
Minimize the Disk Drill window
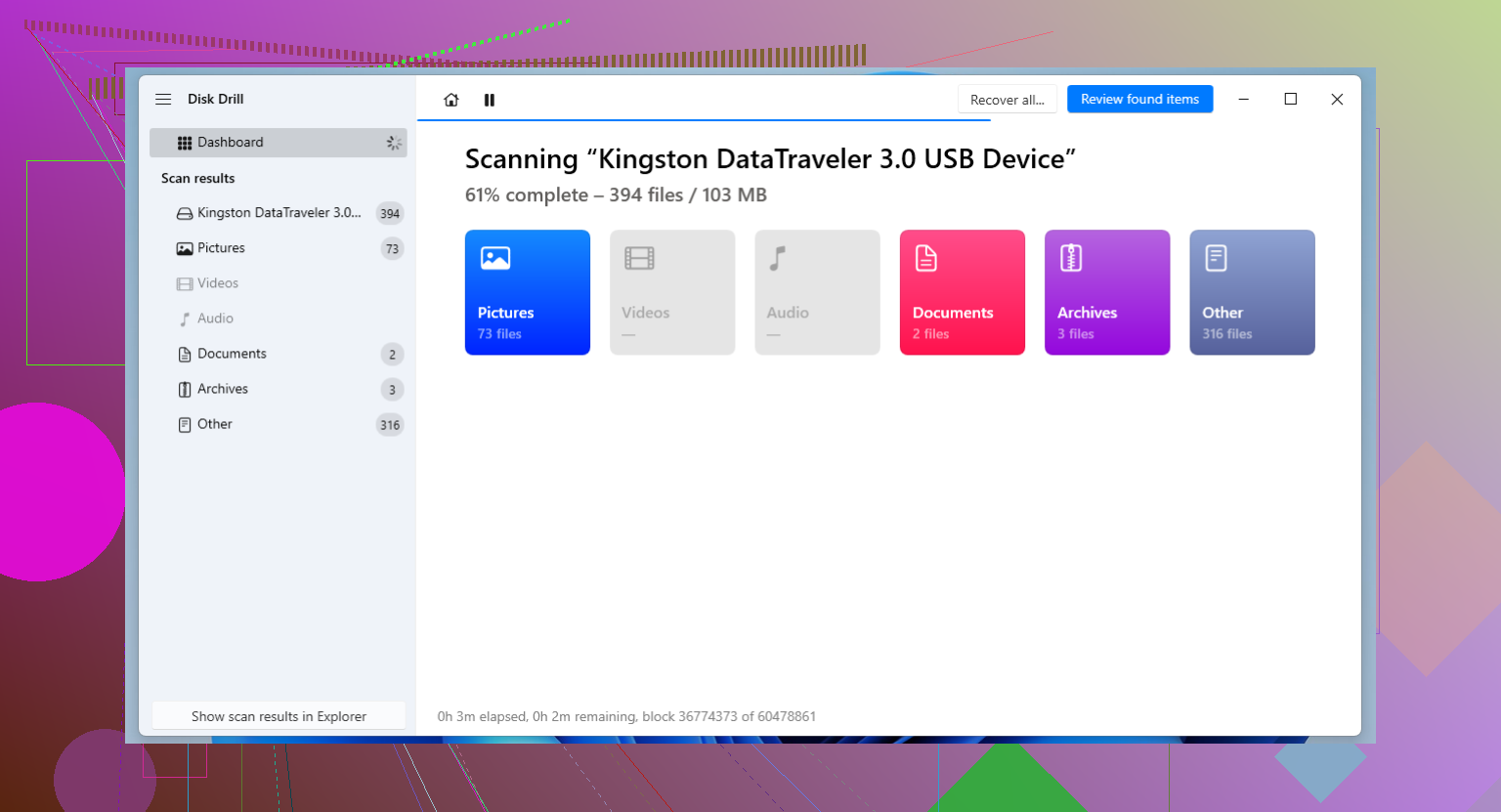(x=1244, y=100)
